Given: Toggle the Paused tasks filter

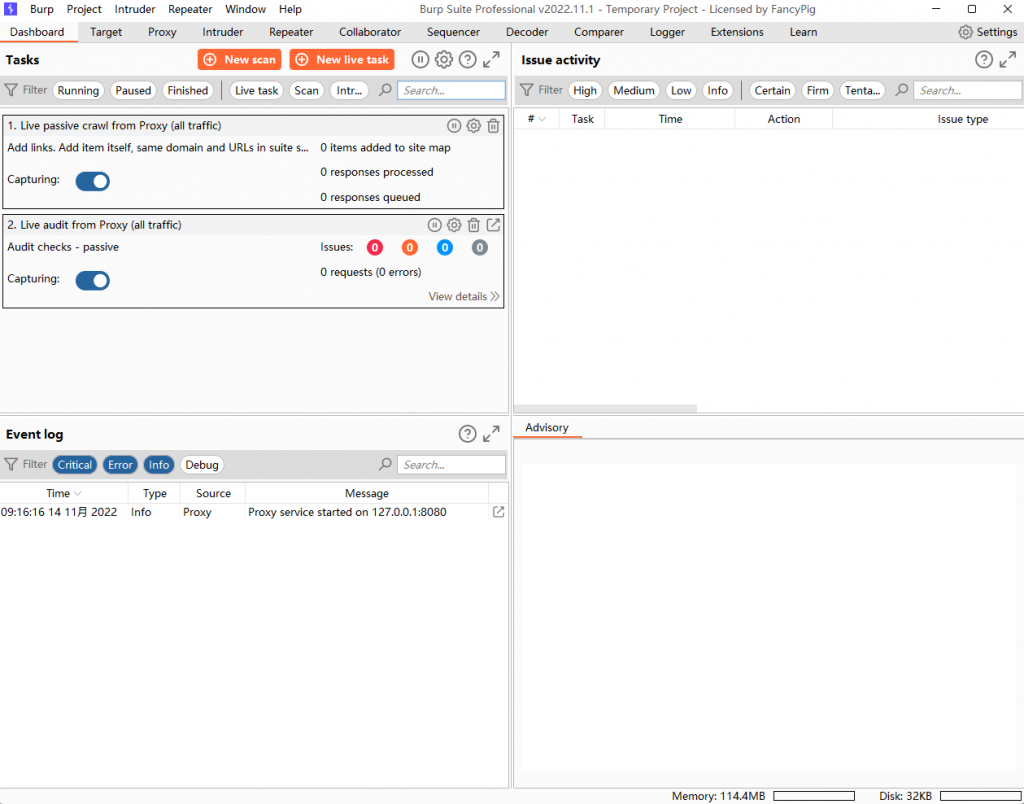Looking at the screenshot, I should click(x=133, y=90).
